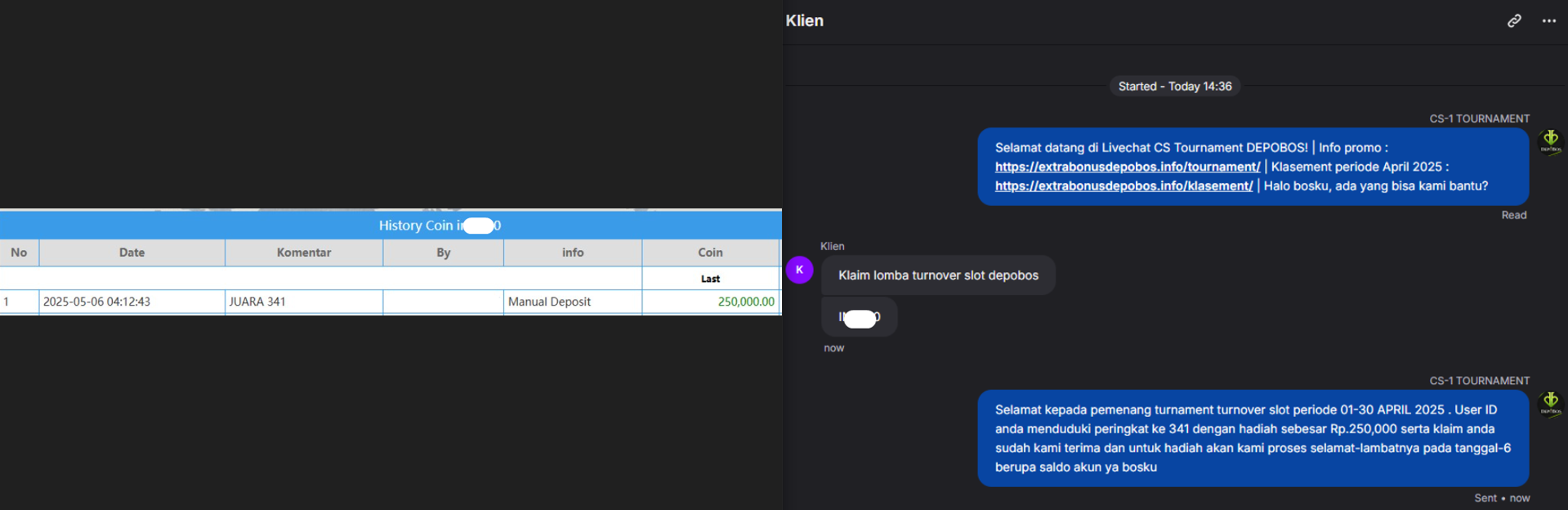Click the Sent • now status text

click(x=1502, y=498)
